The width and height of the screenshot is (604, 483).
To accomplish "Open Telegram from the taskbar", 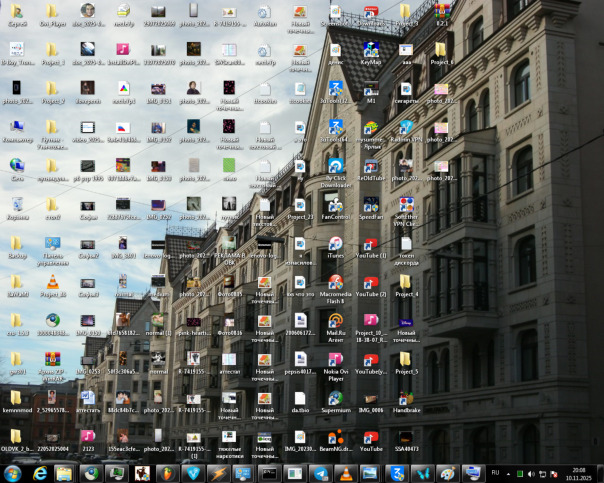I will pyautogui.click(x=321, y=473).
